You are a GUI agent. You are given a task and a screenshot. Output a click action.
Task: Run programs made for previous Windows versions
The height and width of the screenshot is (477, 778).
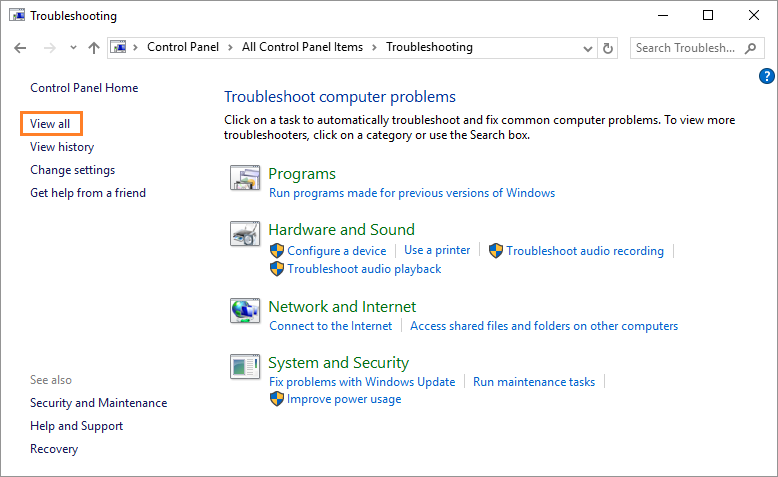(412, 193)
